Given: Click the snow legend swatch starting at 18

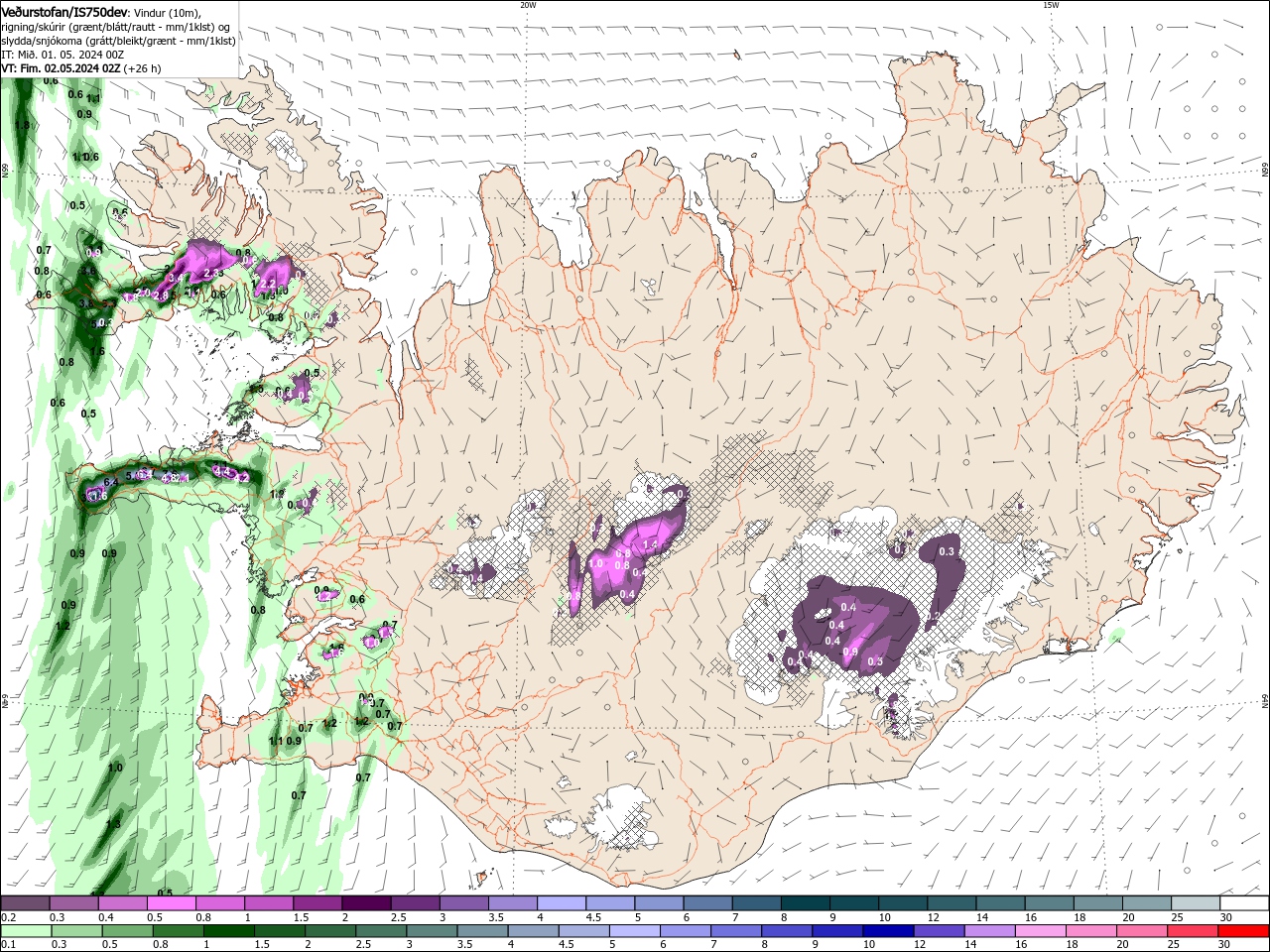Looking at the screenshot, I should 1096,903.
